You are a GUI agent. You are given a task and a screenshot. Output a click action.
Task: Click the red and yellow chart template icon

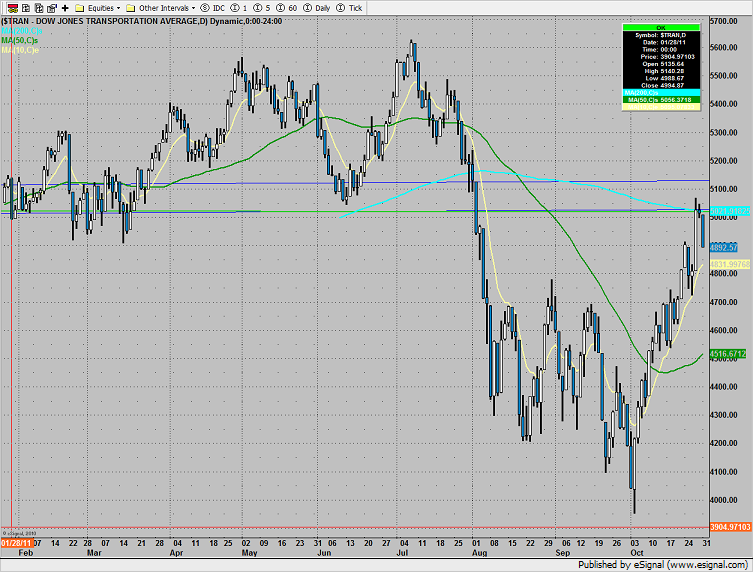[12, 8]
